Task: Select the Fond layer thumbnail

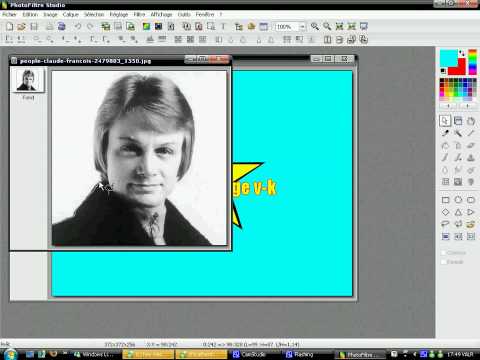Action: click(28, 80)
